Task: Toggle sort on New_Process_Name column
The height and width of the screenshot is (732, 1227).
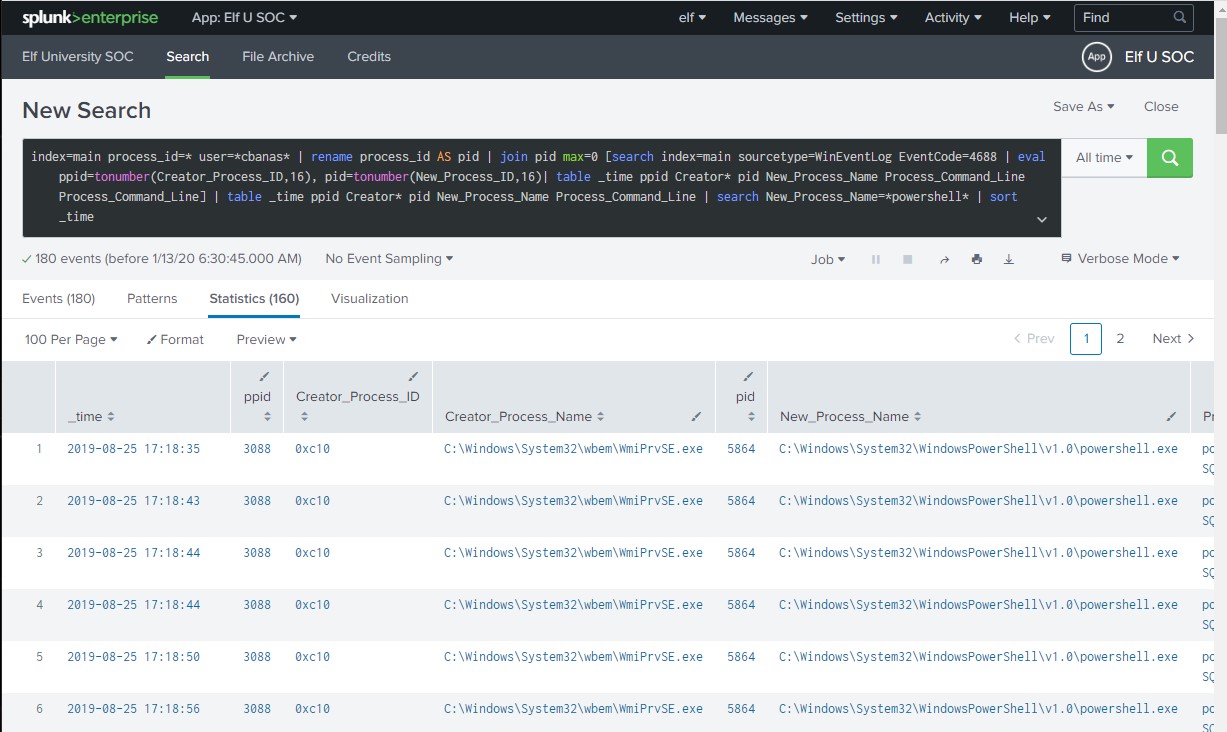Action: pyautogui.click(x=850, y=416)
